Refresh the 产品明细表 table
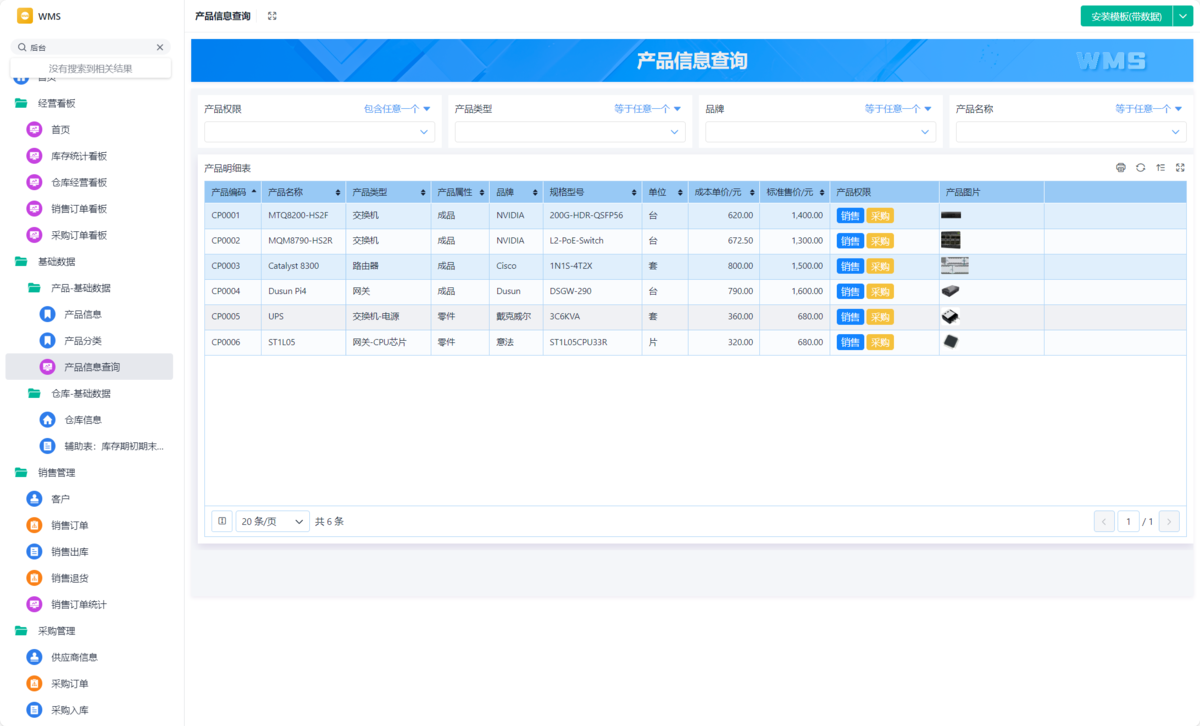The height and width of the screenshot is (726, 1200). point(1140,168)
